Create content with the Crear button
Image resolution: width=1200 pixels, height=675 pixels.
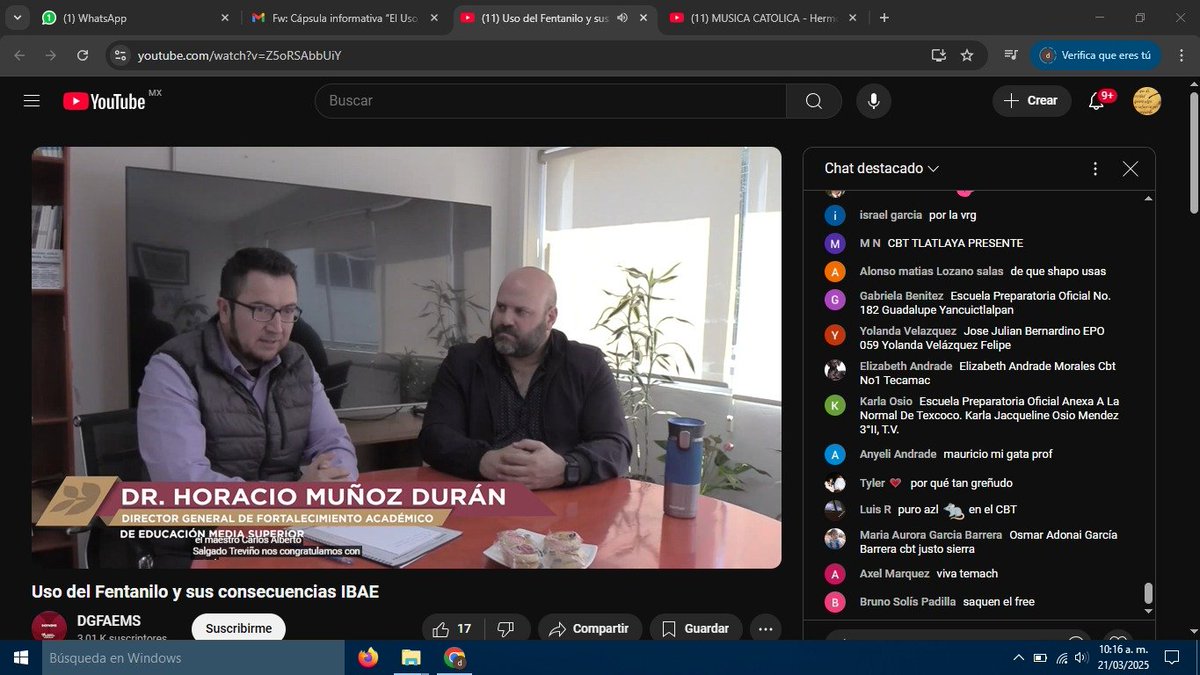pyautogui.click(x=1030, y=101)
